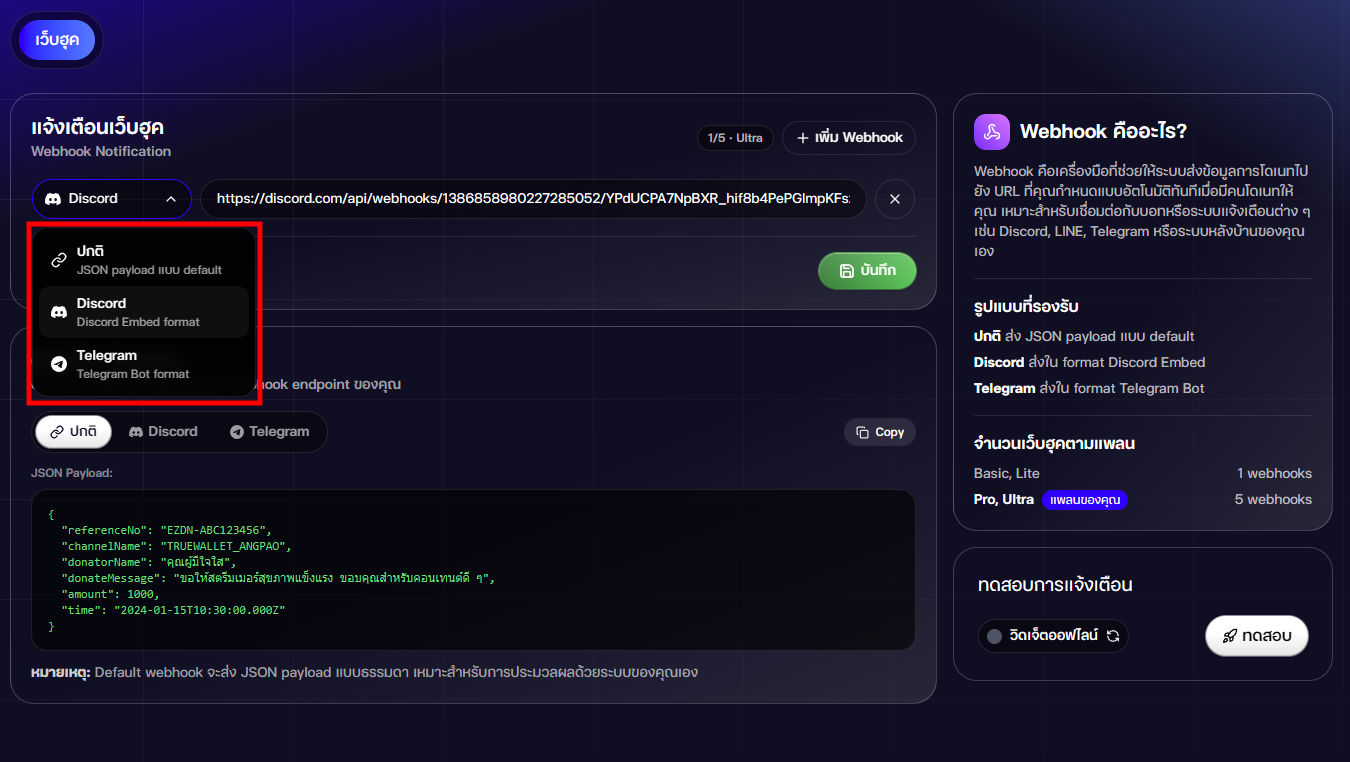This screenshot has height=762, width=1350.
Task: Switch to the Discord payload tab
Action: 163,431
